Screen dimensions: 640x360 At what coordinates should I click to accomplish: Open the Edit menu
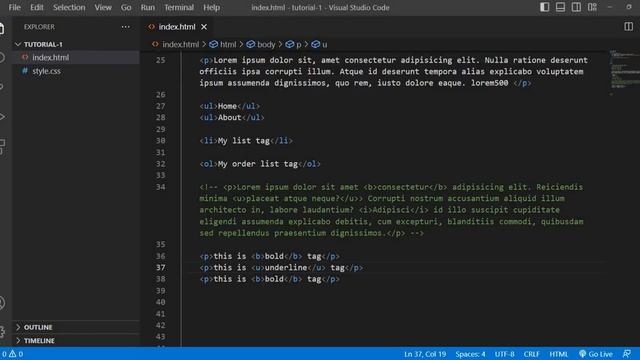pos(36,7)
